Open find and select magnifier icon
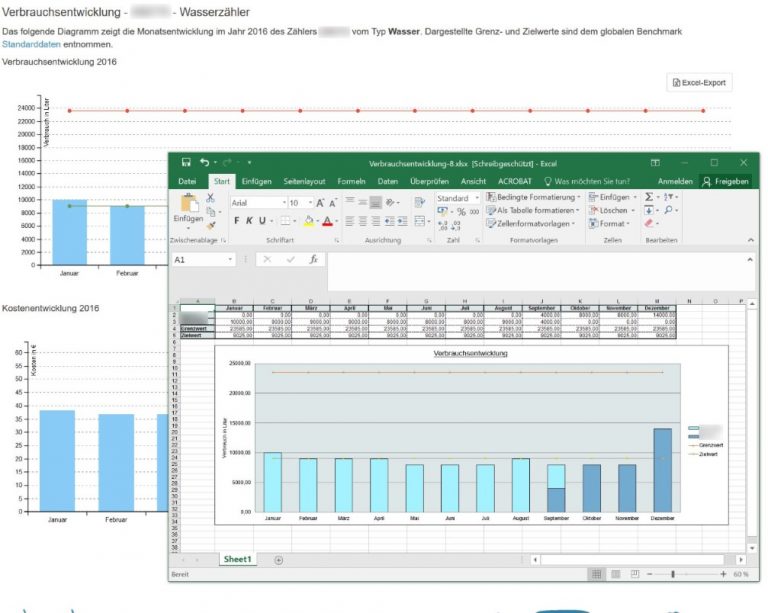 pyautogui.click(x=670, y=210)
